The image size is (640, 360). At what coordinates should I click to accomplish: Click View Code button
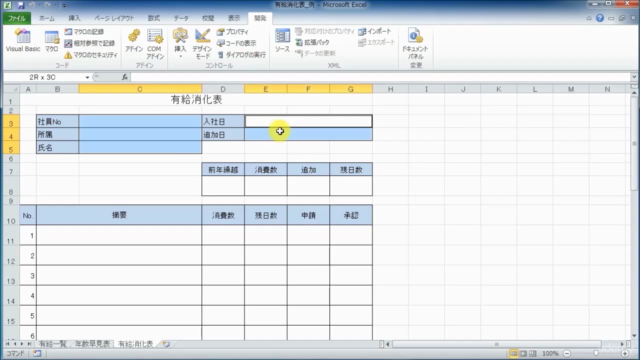[237, 43]
